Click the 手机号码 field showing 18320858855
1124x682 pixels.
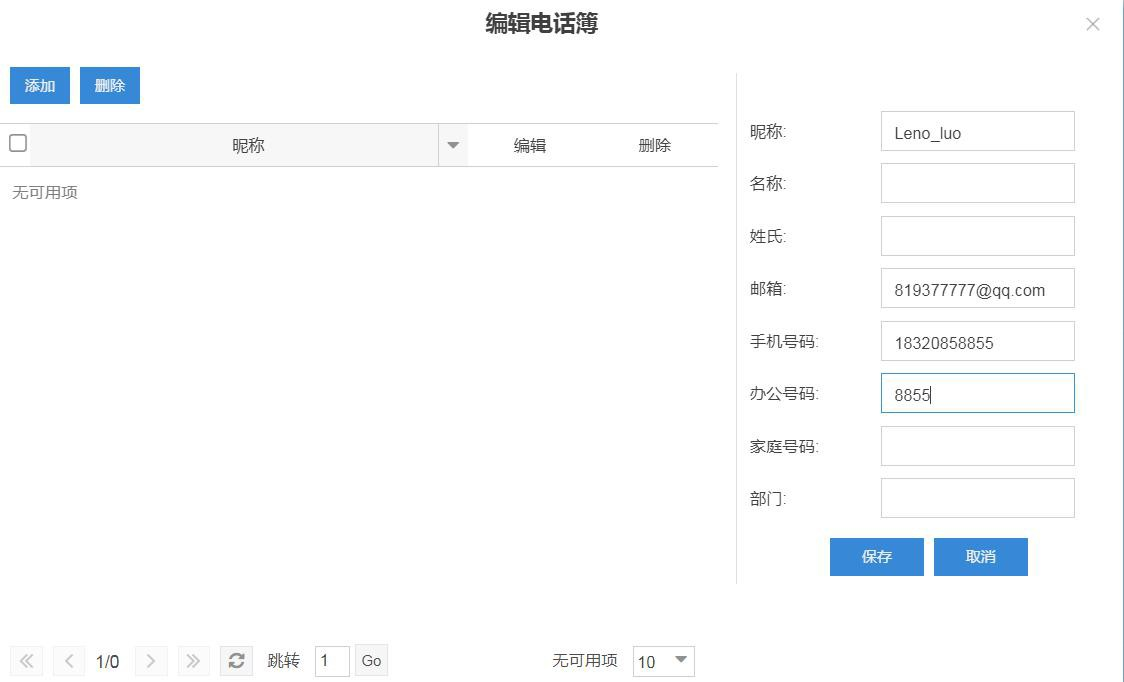tap(977, 341)
